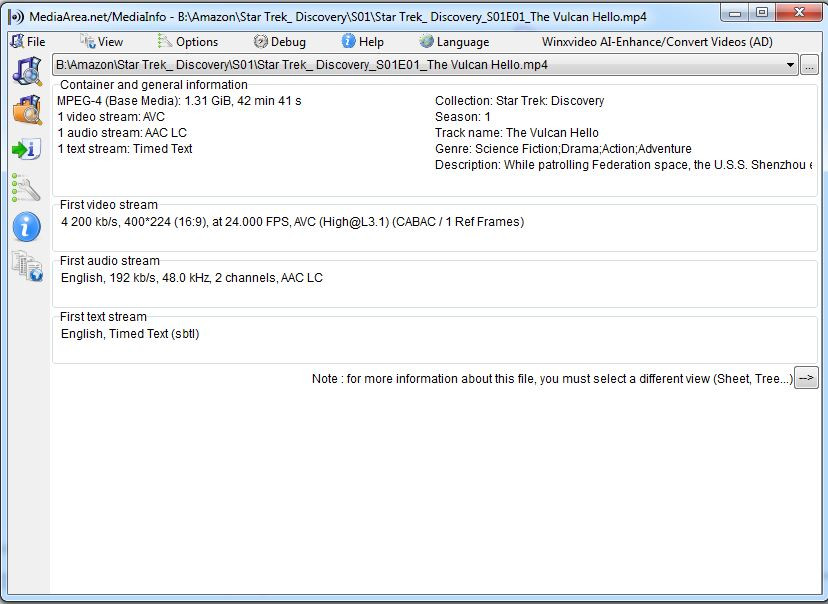Screen dimensions: 828x604
Task: Click the Open File sidebar icon
Action: click(x=27, y=72)
